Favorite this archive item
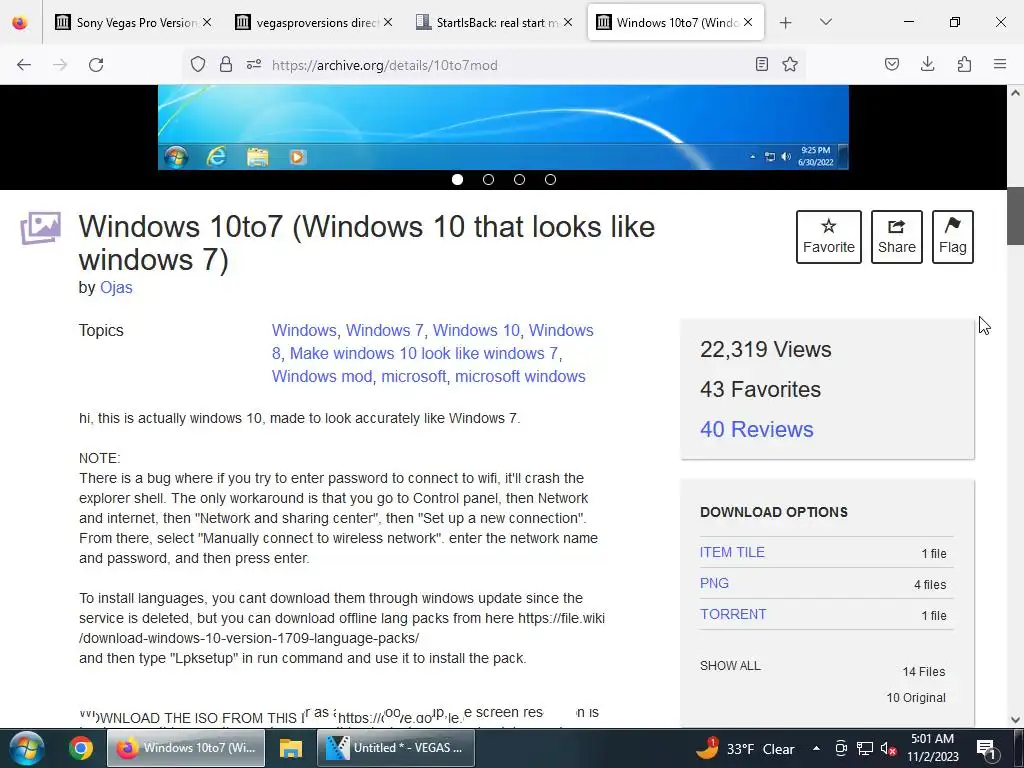The height and width of the screenshot is (768, 1024). (829, 237)
